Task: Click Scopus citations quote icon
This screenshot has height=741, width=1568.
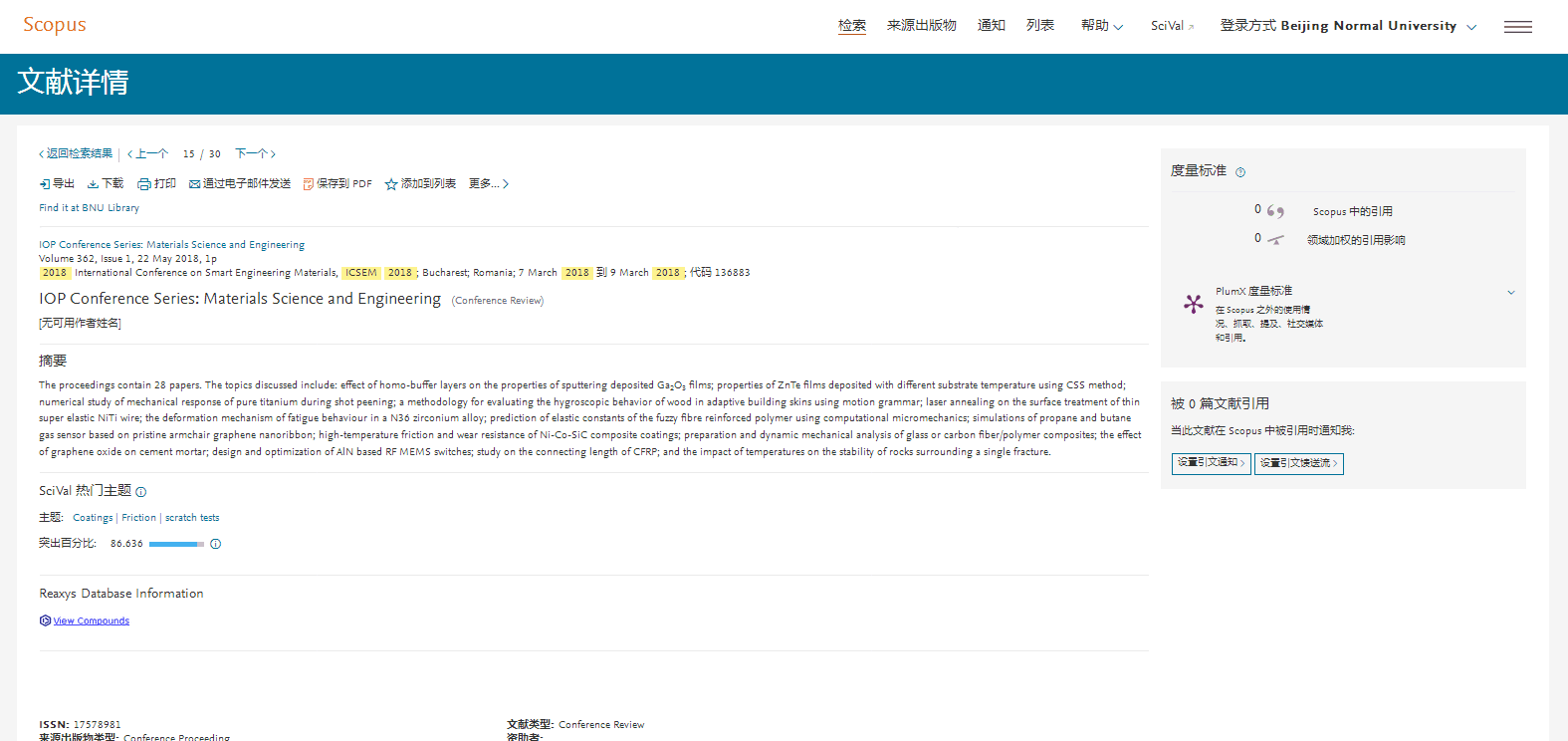Action: 1275,211
